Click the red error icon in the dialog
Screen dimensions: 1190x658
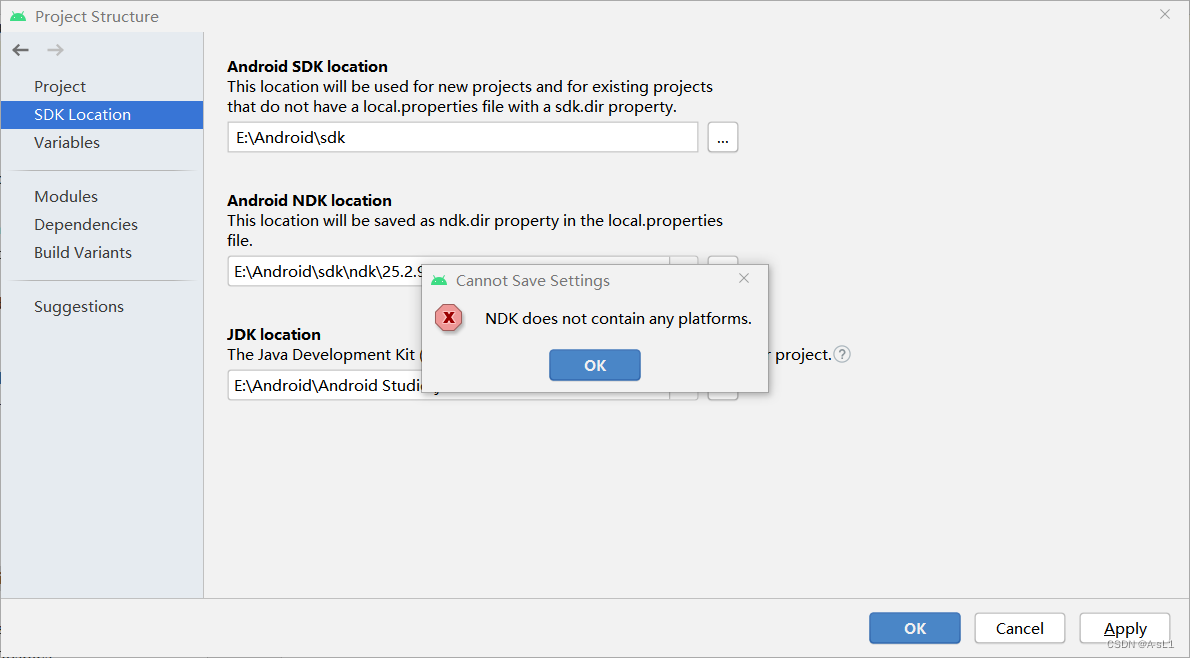(x=449, y=318)
